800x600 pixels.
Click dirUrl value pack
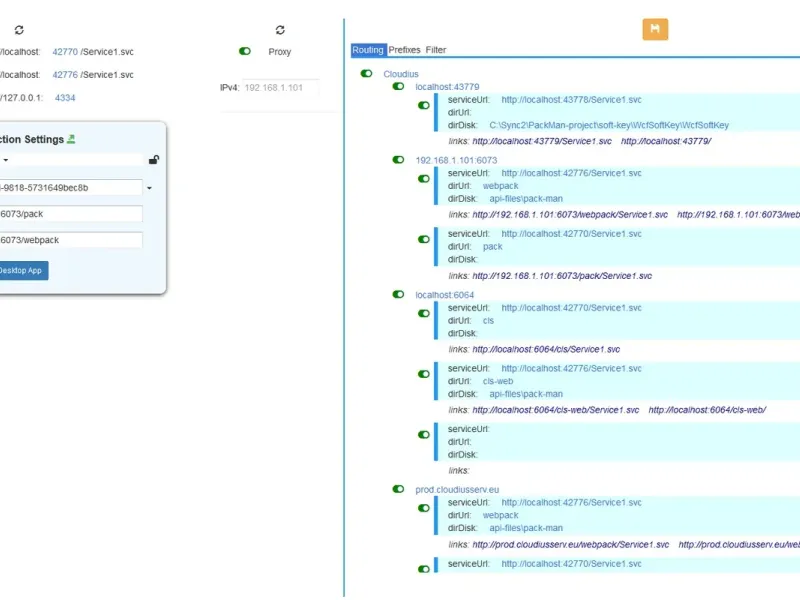492,246
